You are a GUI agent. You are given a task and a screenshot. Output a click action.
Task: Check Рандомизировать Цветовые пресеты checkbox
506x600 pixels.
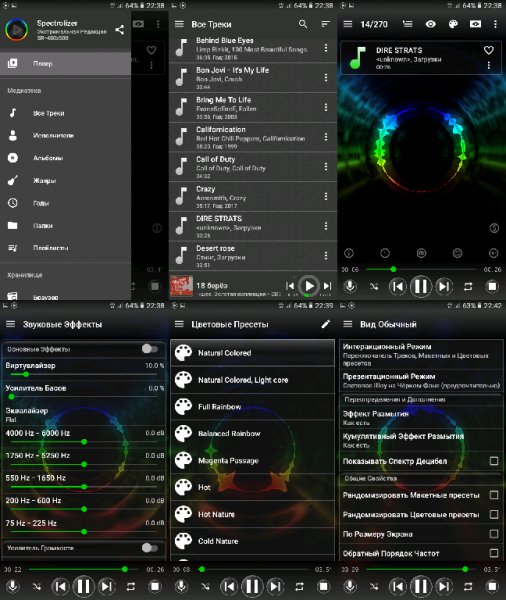coord(494,514)
